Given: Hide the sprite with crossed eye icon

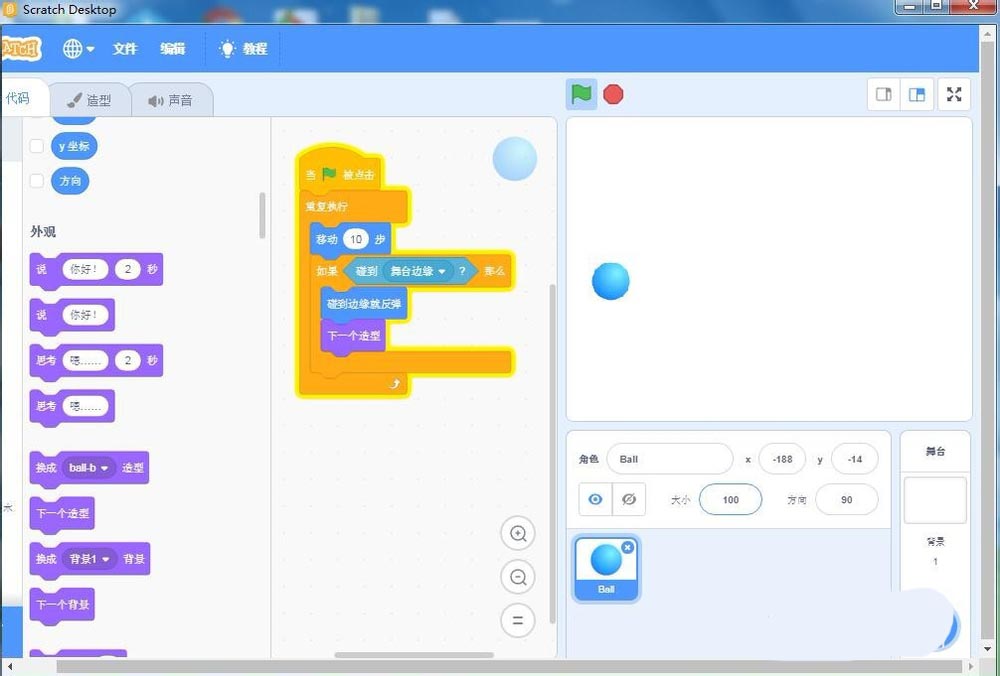Looking at the screenshot, I should (629, 499).
